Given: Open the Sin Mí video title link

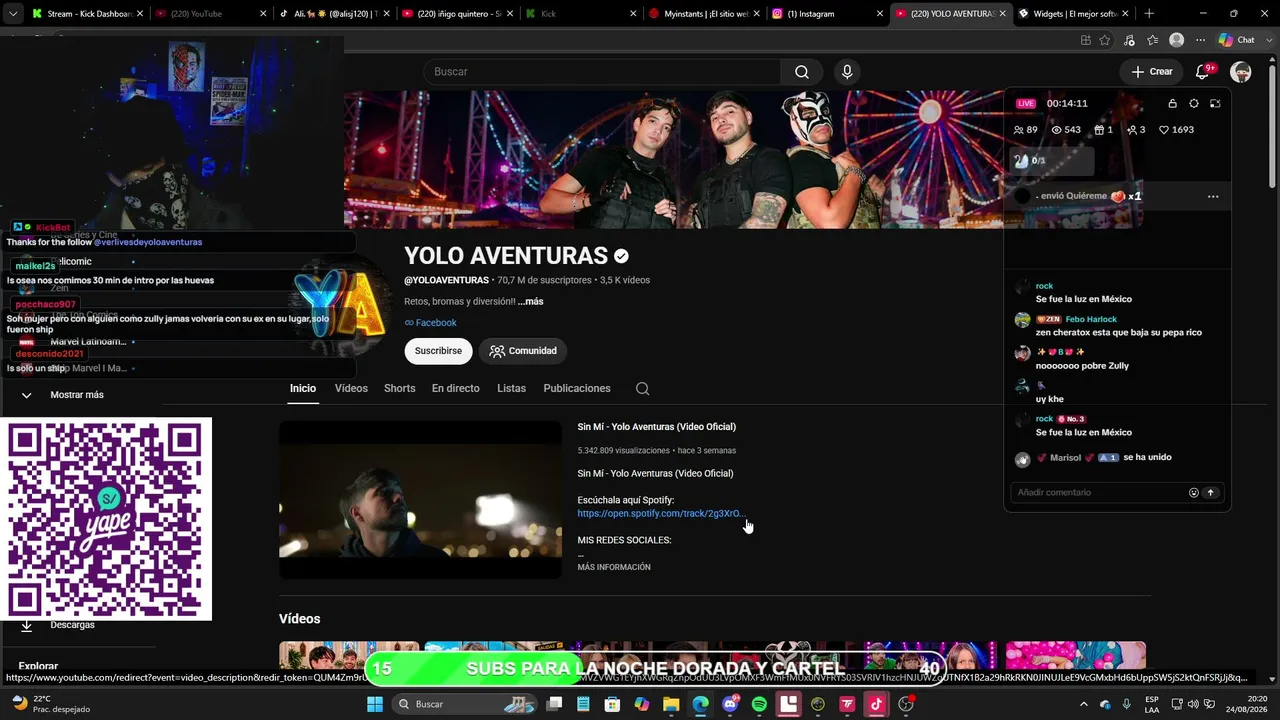Looking at the screenshot, I should point(656,427).
